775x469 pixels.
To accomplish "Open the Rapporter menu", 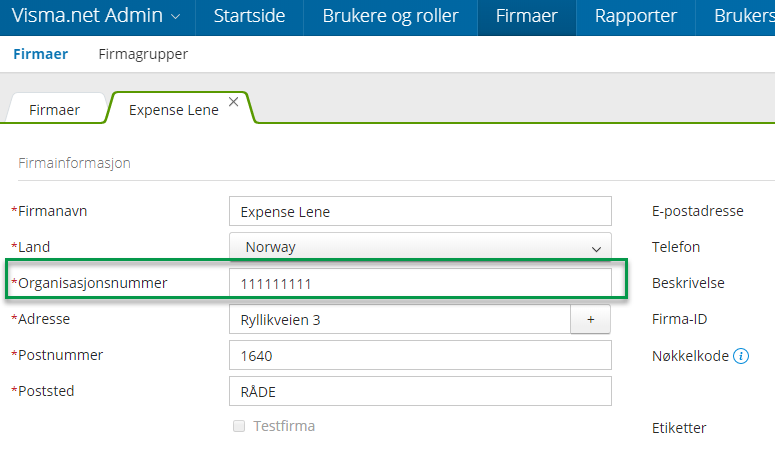I will [x=635, y=16].
